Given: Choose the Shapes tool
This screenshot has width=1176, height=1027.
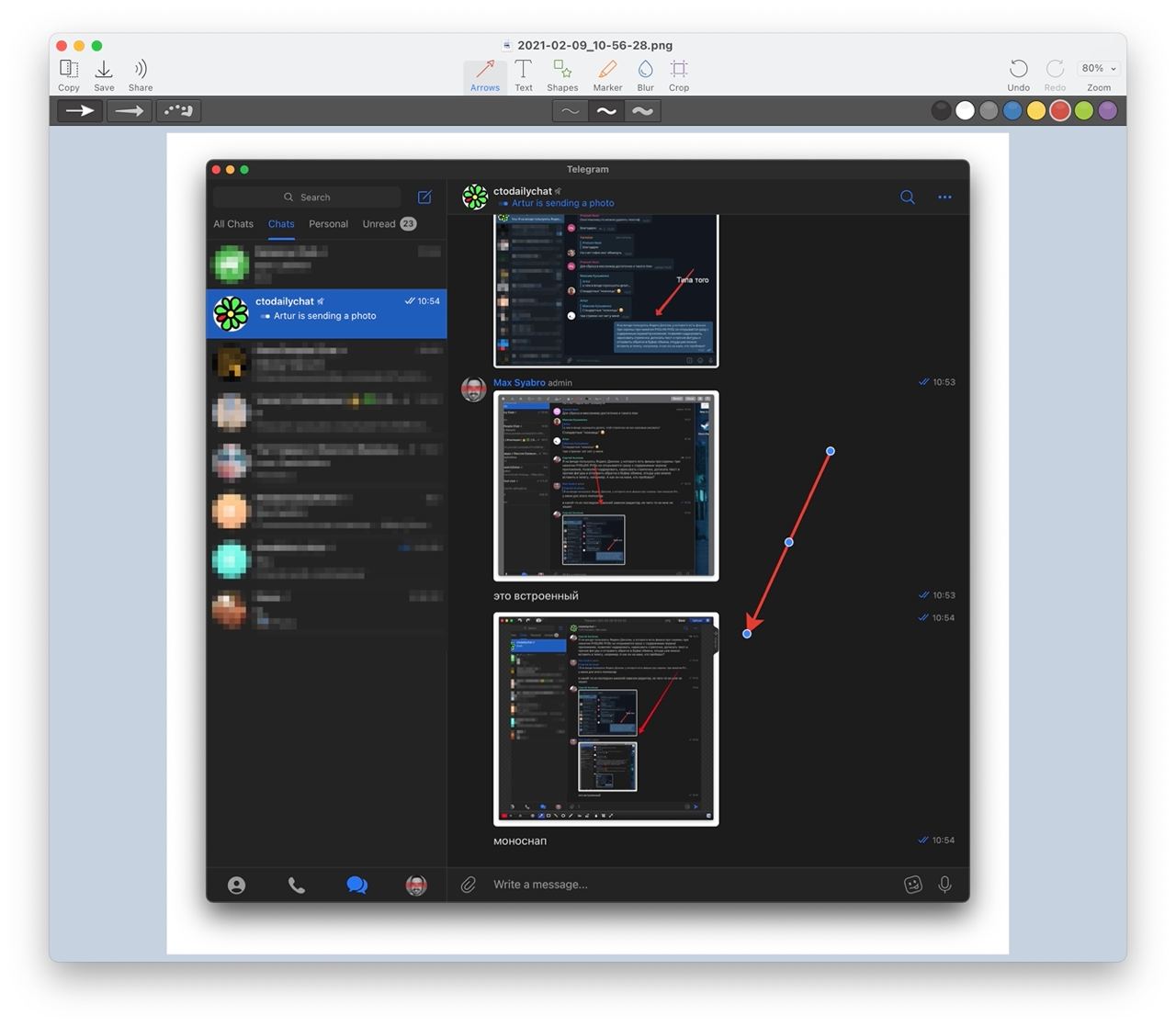Looking at the screenshot, I should click(x=562, y=75).
